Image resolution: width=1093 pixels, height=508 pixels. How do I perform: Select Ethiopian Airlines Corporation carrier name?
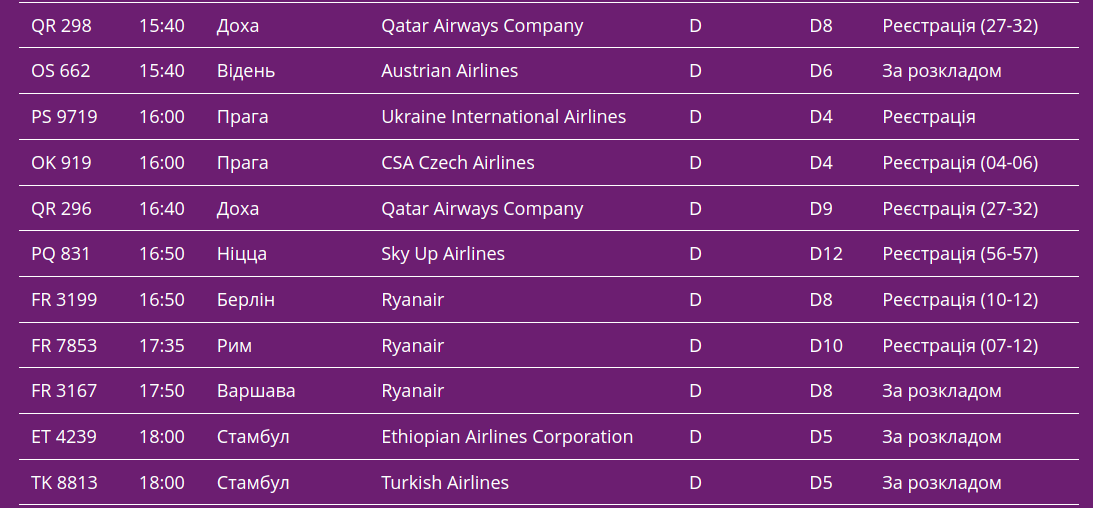point(507,437)
